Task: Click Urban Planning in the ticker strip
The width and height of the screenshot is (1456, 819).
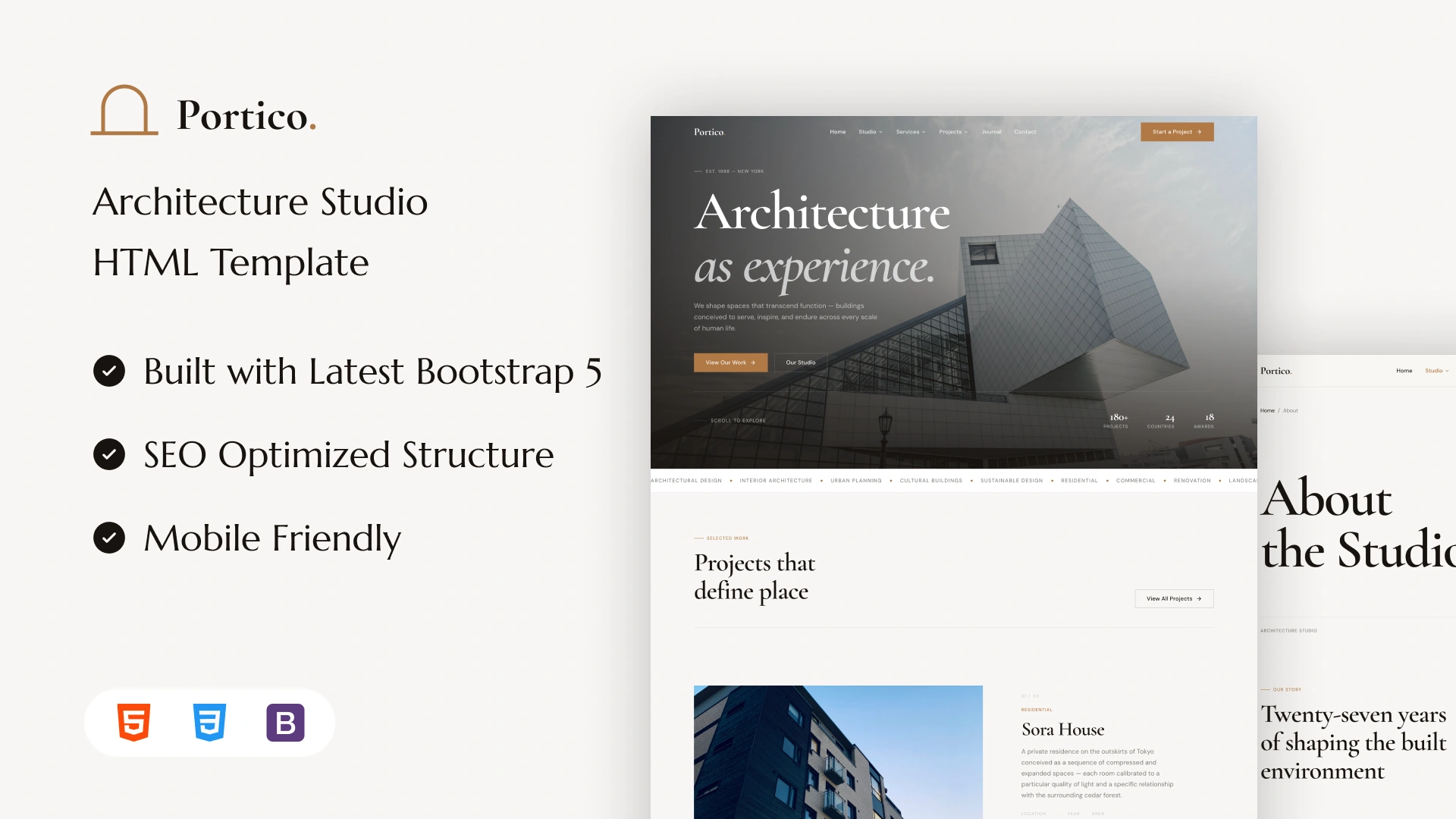Action: tap(856, 481)
